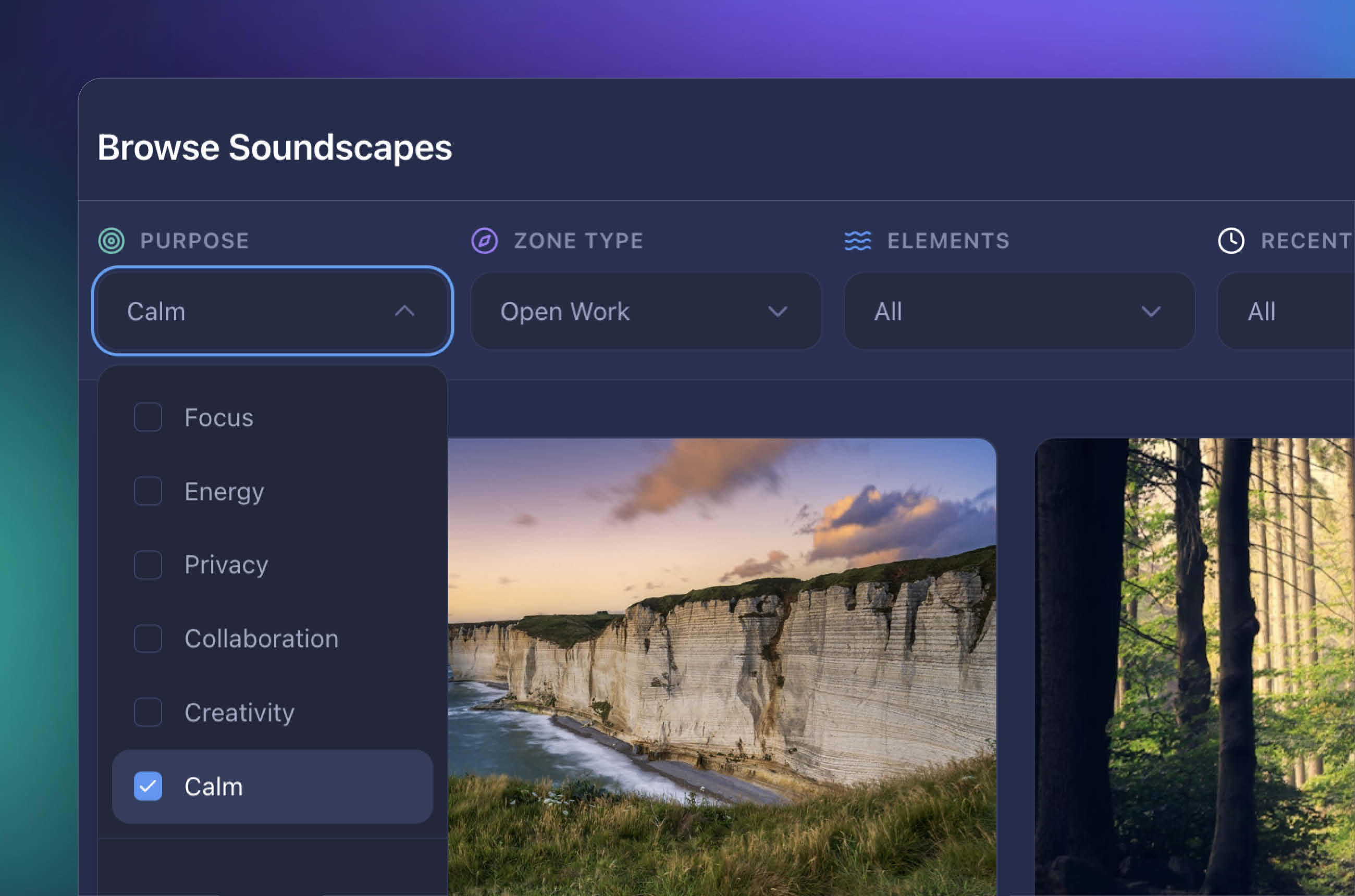This screenshot has width=1355, height=896.
Task: Uncheck the Calm checkbox
Action: click(147, 786)
